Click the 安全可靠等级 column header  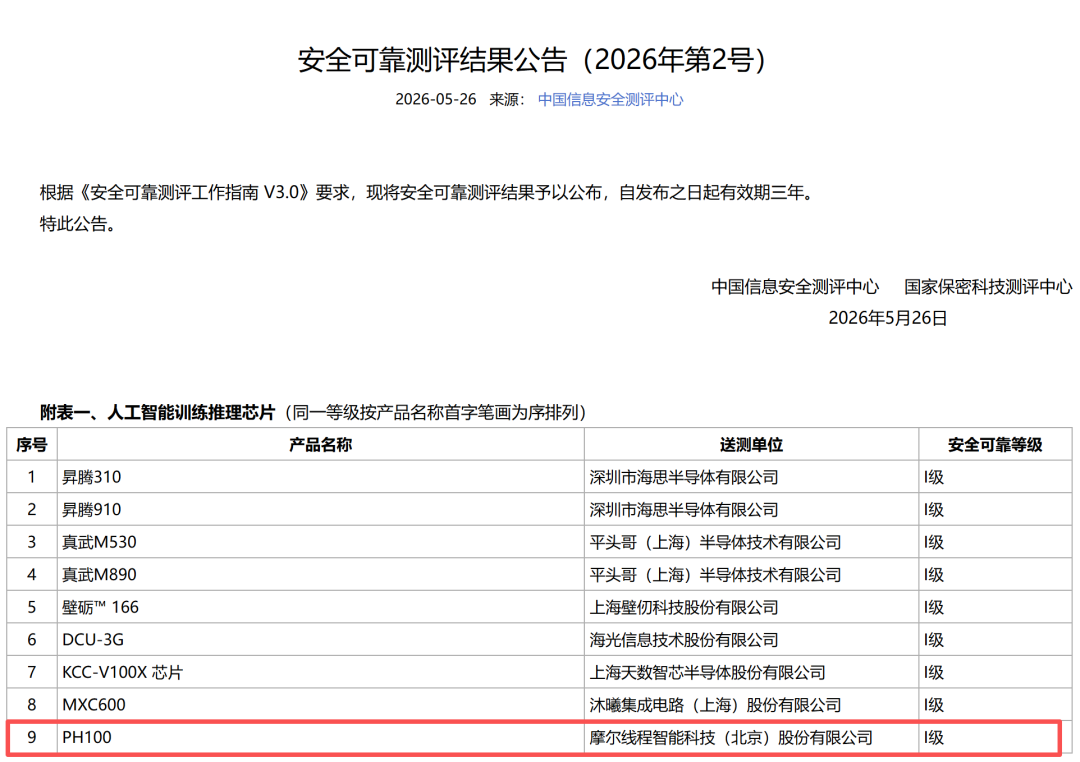tap(995, 444)
